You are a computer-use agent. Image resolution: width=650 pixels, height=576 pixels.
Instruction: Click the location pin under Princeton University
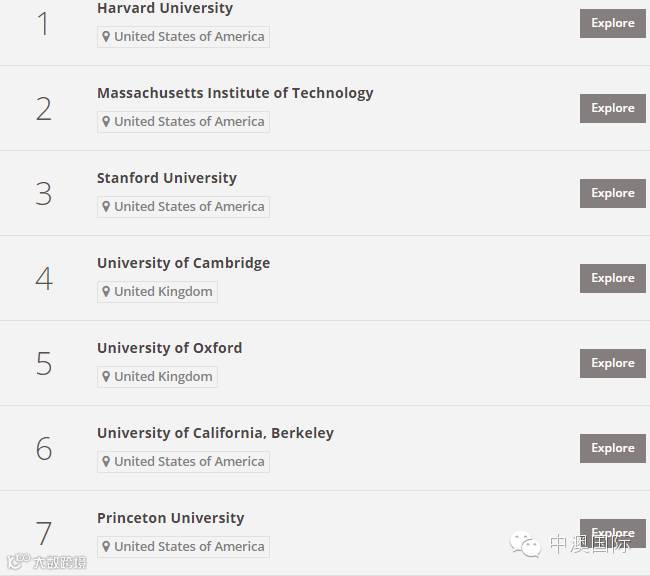click(x=106, y=547)
